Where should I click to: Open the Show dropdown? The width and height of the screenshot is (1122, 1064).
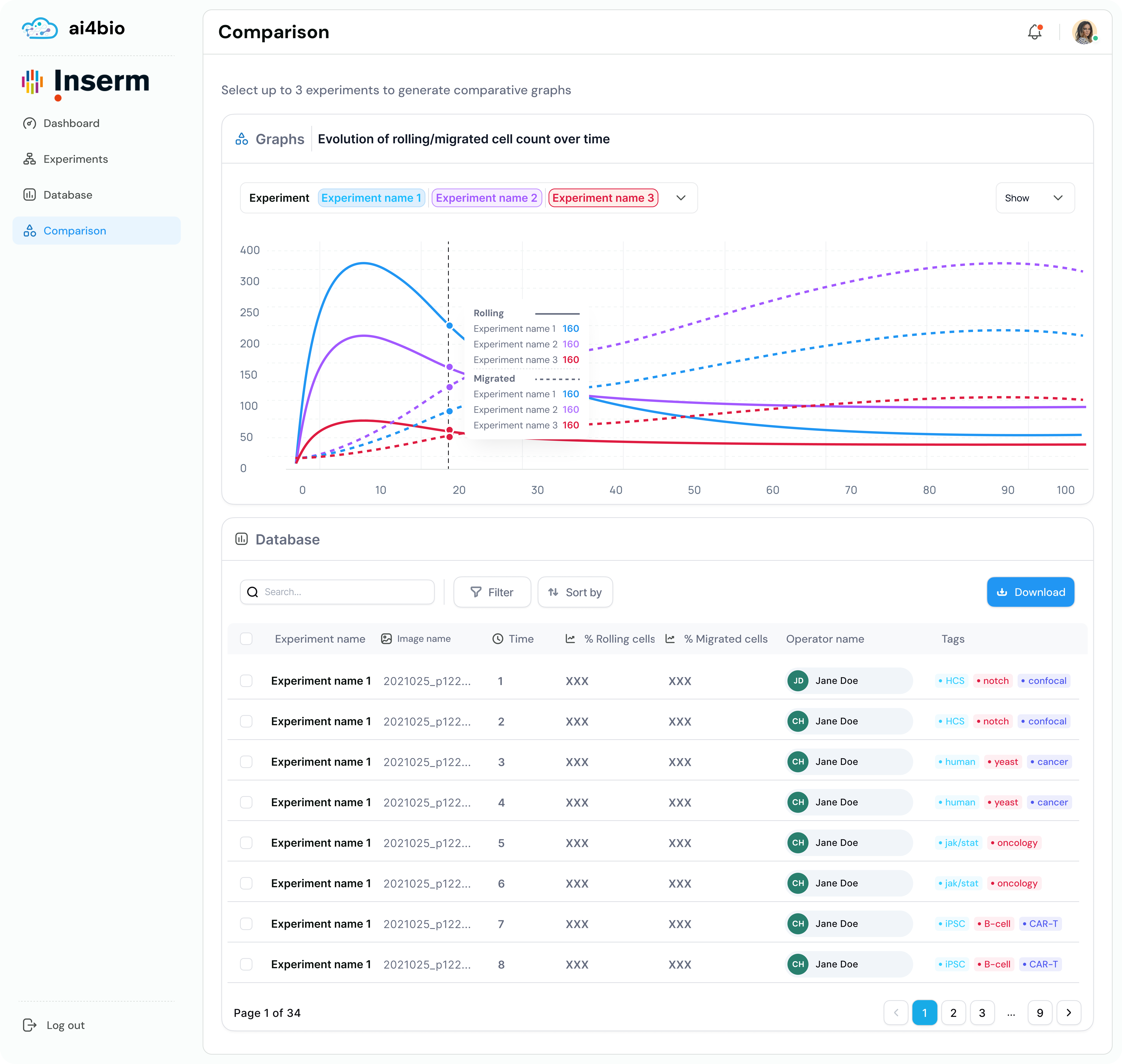pos(1035,198)
